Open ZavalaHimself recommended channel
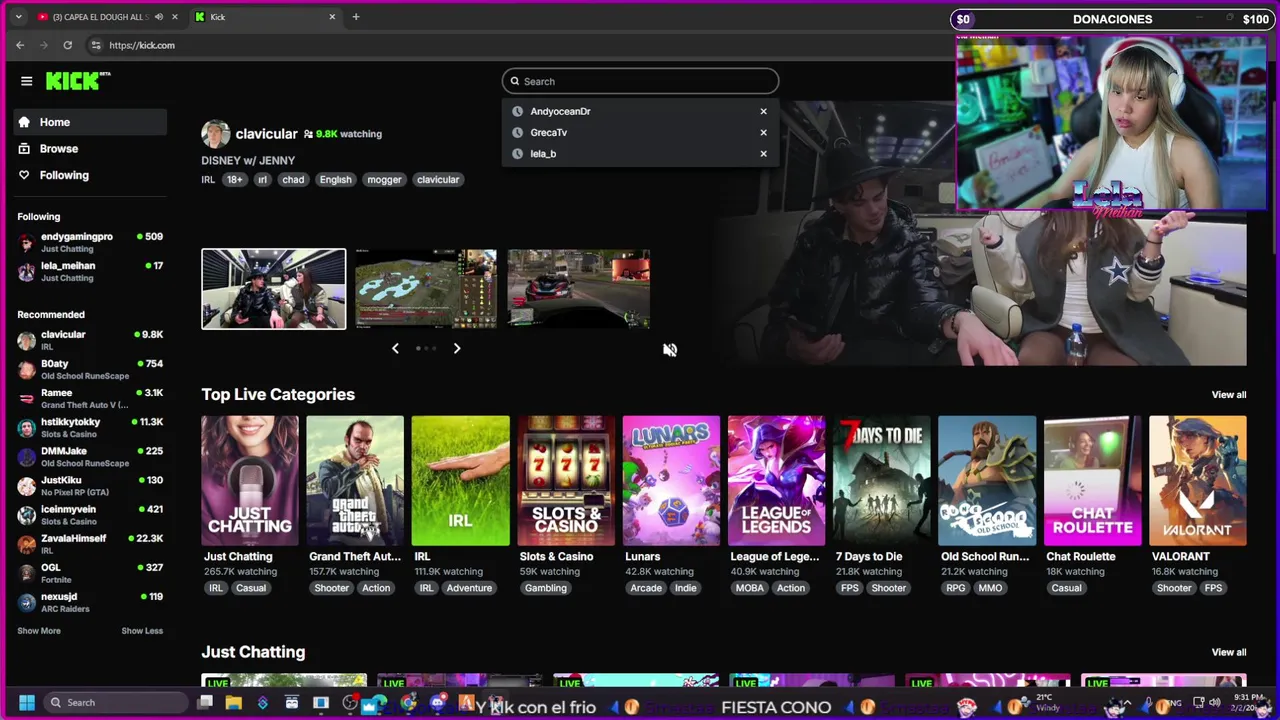Image resolution: width=1280 pixels, height=720 pixels. (x=90, y=544)
